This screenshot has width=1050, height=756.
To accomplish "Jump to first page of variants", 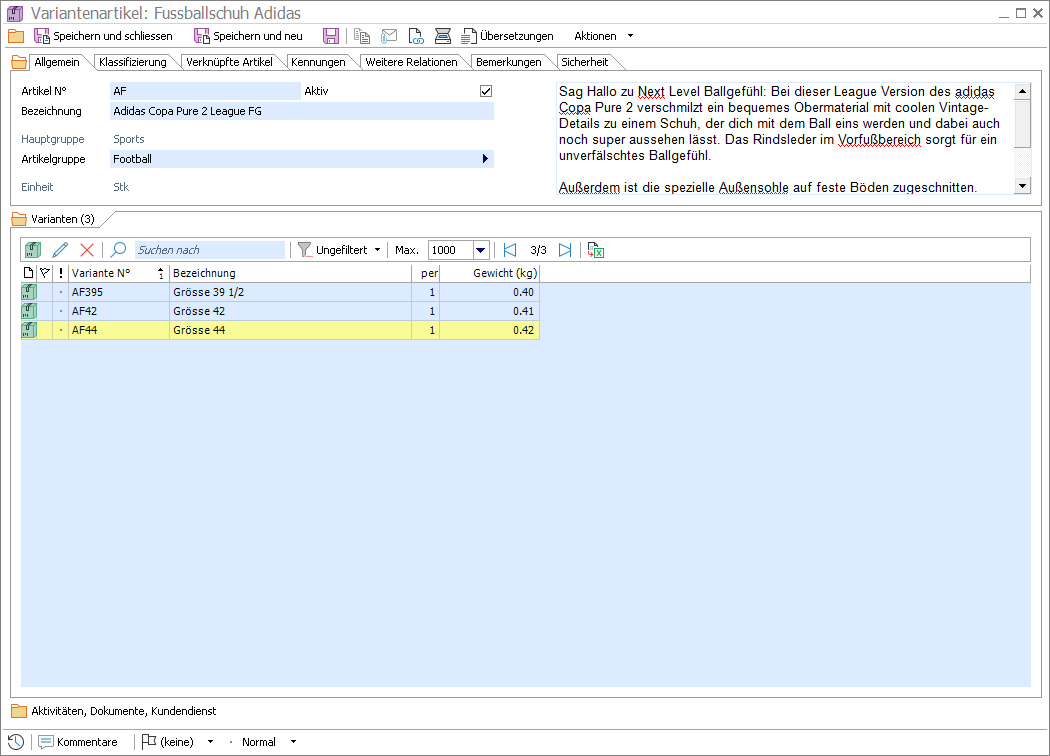I will 510,250.
